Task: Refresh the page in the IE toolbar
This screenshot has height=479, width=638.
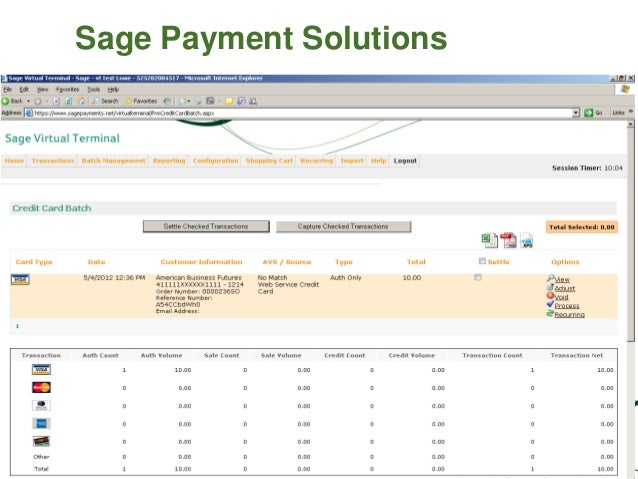Action: click(x=68, y=101)
